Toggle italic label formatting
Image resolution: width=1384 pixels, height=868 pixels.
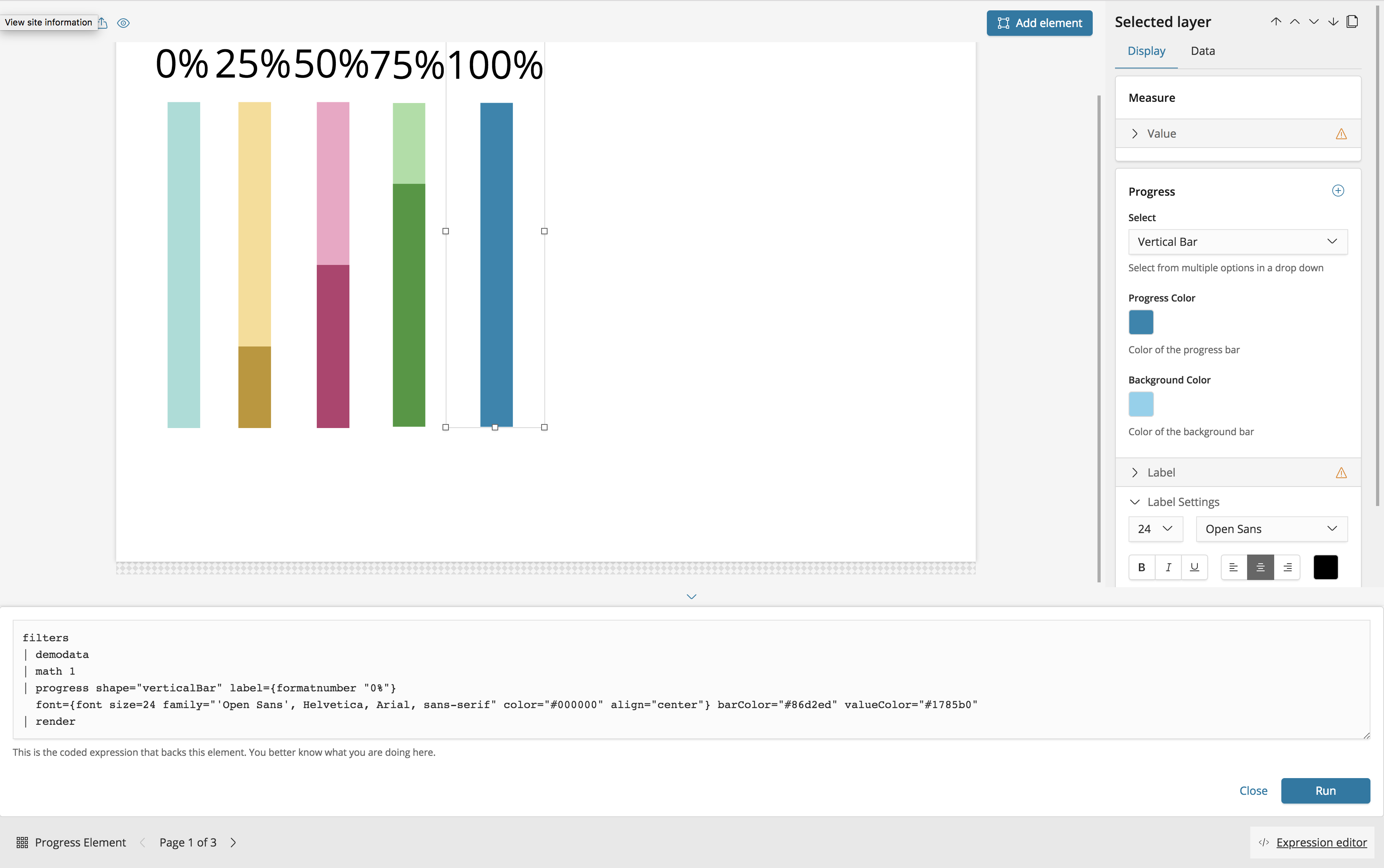click(x=1168, y=567)
